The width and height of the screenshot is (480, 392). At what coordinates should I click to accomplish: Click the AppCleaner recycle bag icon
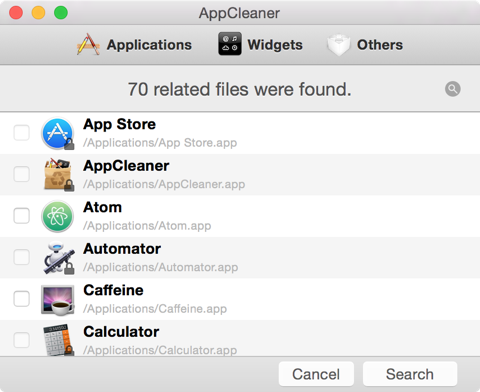click(x=58, y=175)
